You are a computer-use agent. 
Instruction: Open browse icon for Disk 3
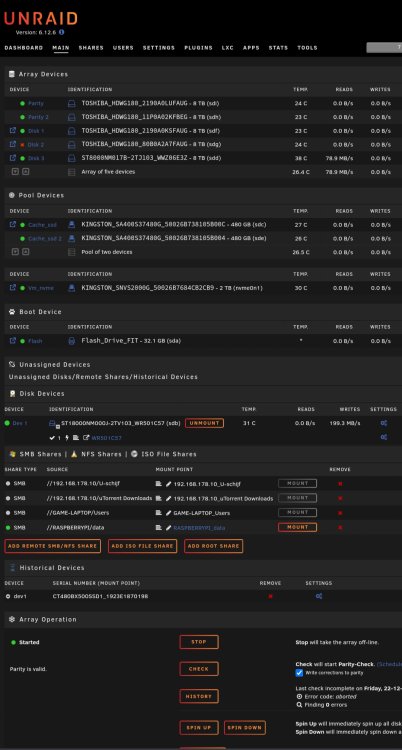[13, 158]
